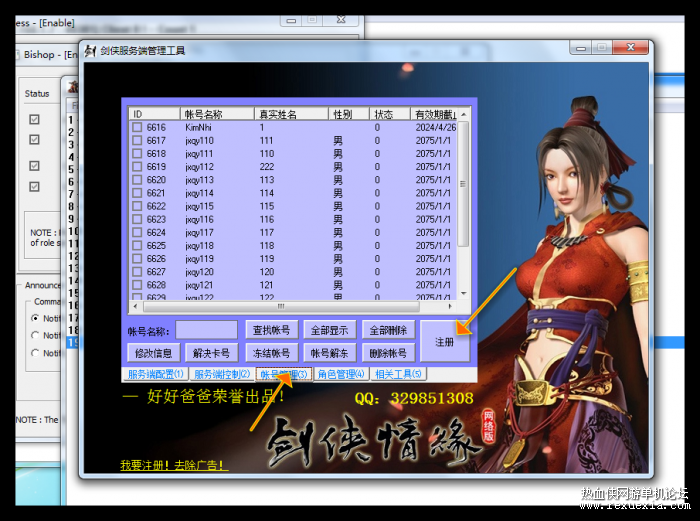Click the horizontal scrollbar thumb of account list
The height and width of the screenshot is (521, 700).
tap(281, 306)
